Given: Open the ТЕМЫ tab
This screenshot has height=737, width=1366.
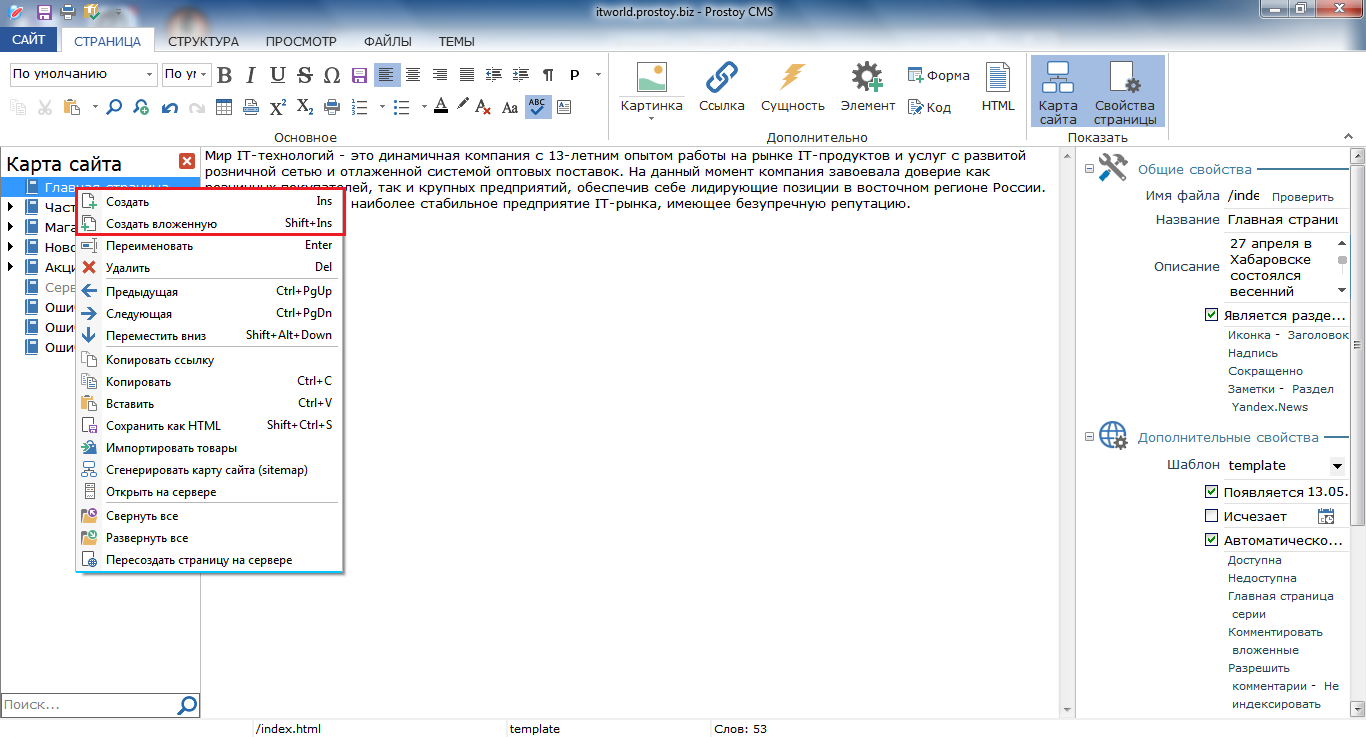Looking at the screenshot, I should click(x=456, y=41).
